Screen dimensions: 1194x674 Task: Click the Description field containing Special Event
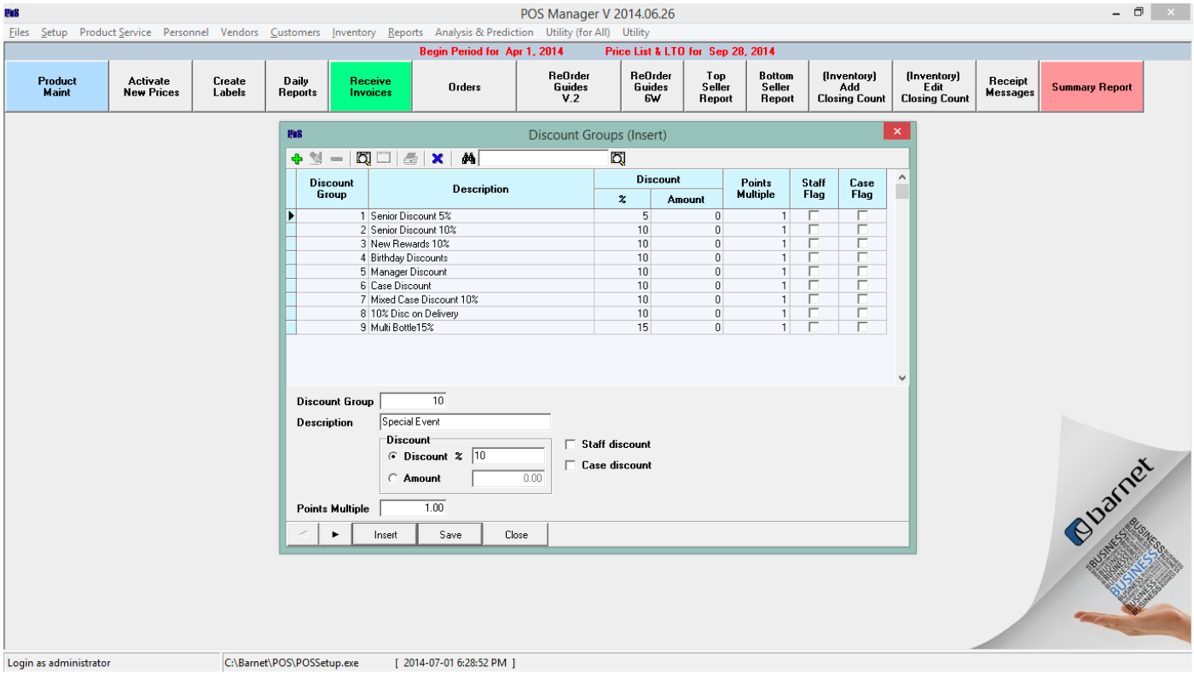(465, 422)
